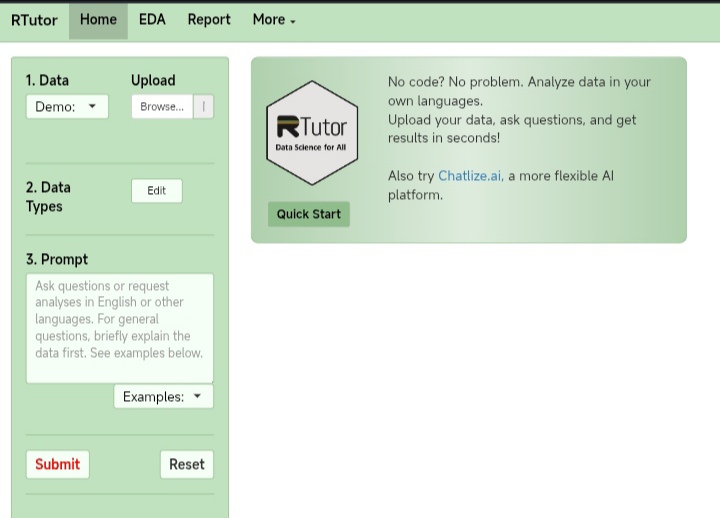
Task: Submit the prompt
Action: pos(57,464)
